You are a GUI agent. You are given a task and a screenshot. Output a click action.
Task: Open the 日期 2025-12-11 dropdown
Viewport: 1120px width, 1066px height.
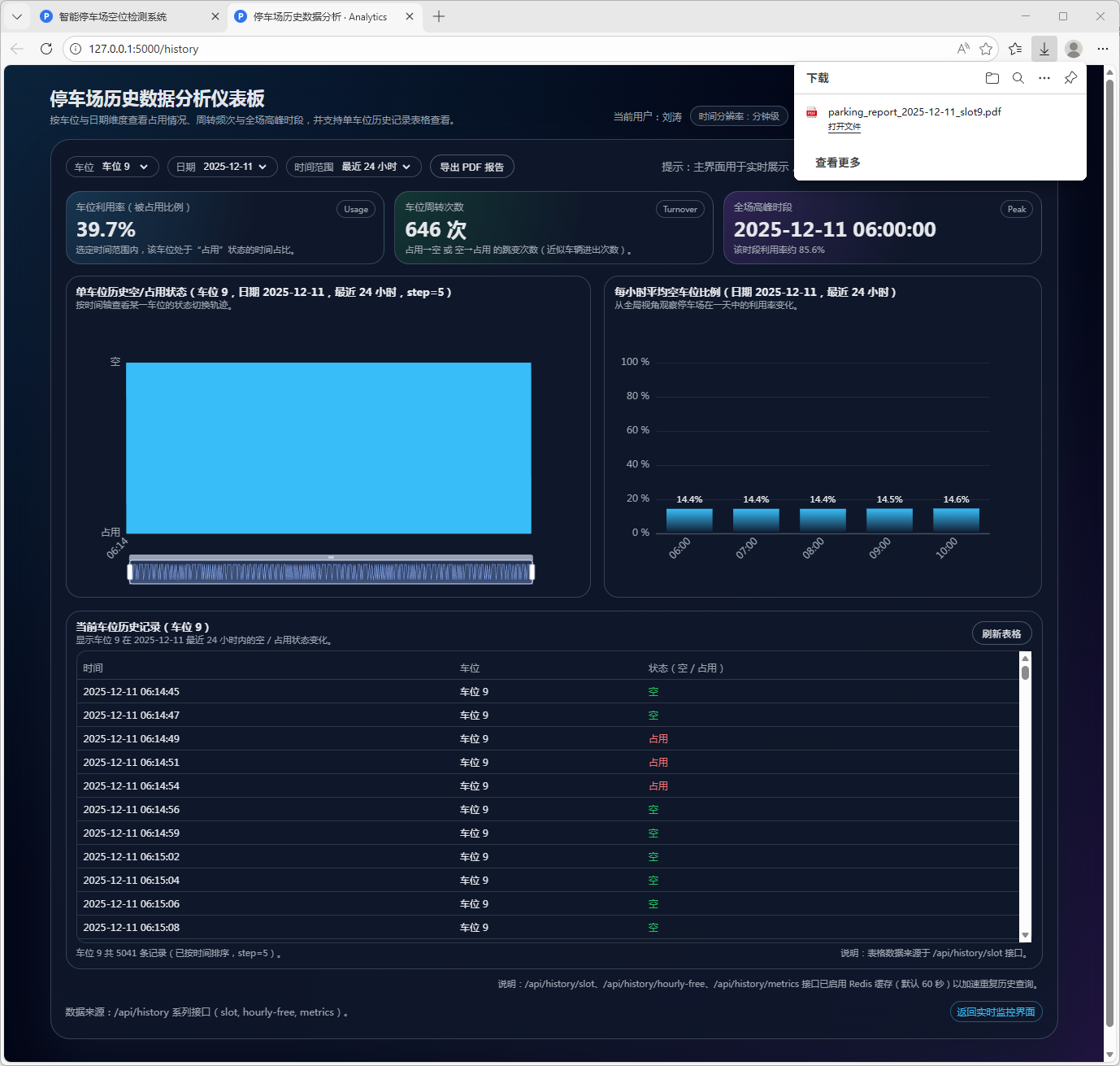(223, 167)
